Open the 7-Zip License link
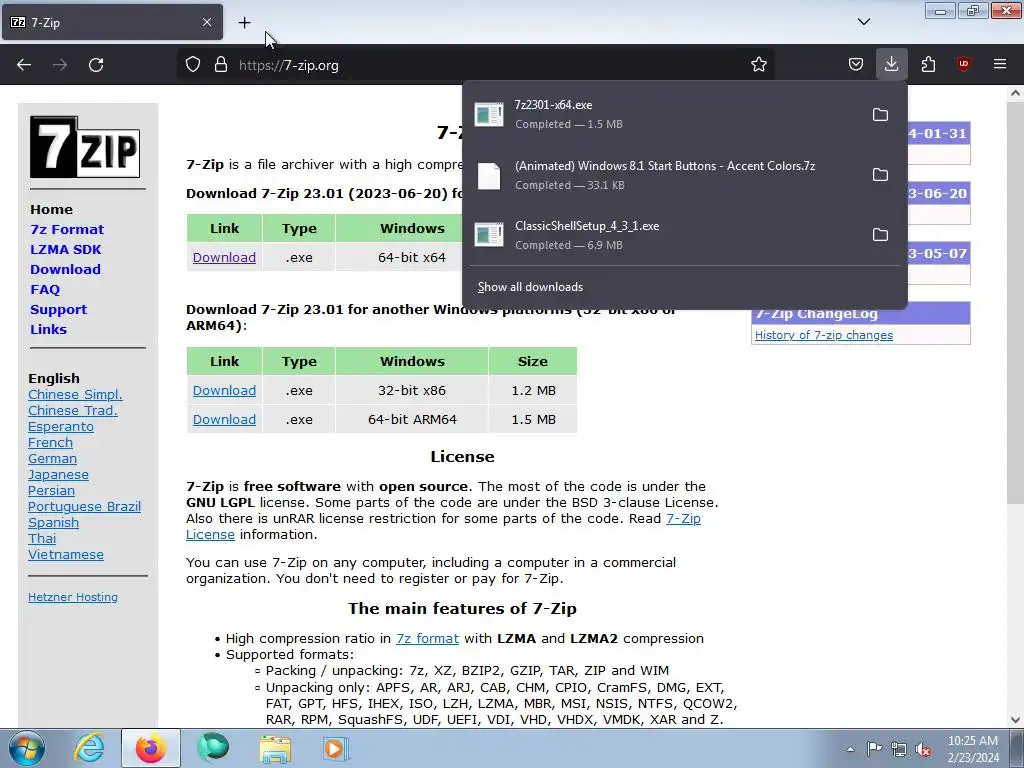Image resolution: width=1024 pixels, height=768 pixels. 443,526
